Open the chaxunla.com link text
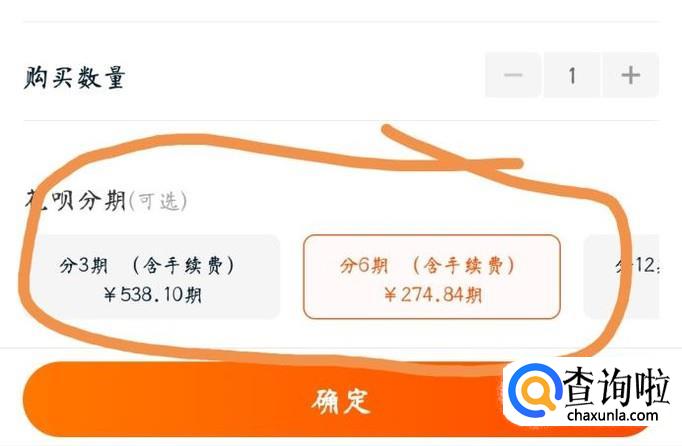 pos(612,416)
